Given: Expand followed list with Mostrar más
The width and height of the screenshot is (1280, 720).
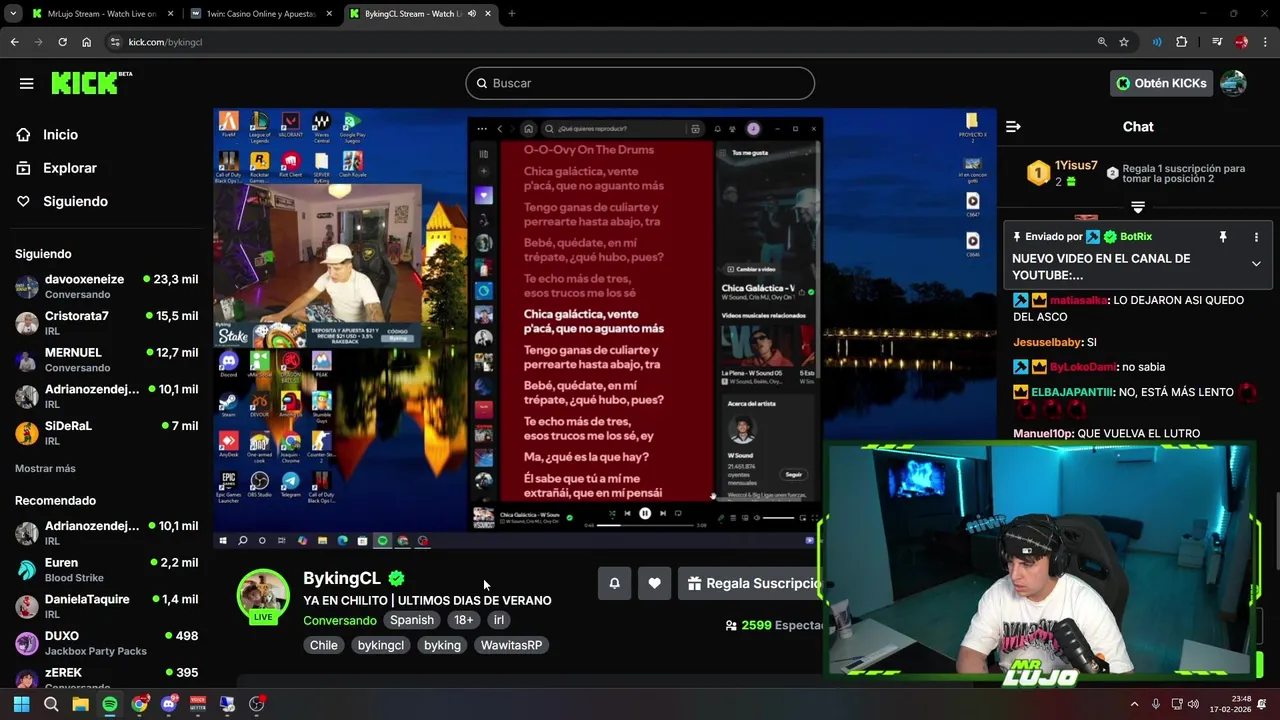Looking at the screenshot, I should point(45,468).
